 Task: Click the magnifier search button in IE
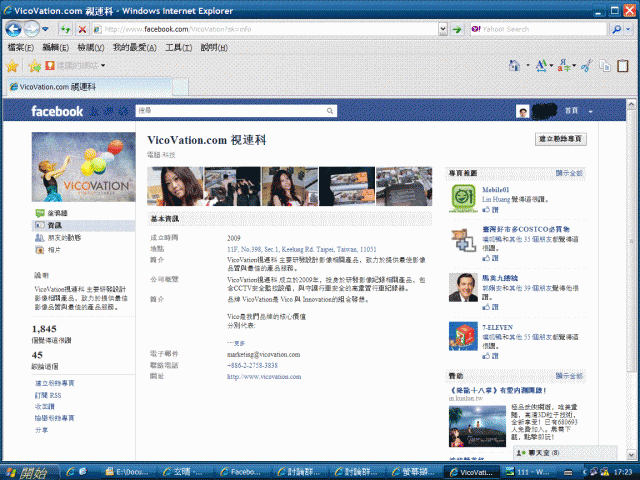616,29
